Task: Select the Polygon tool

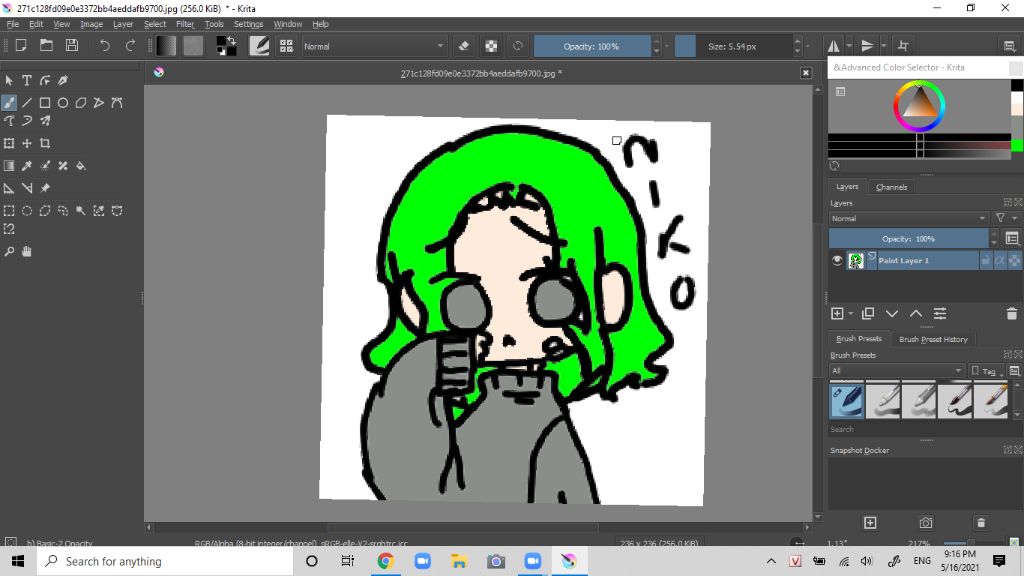Action: pyautogui.click(x=80, y=103)
